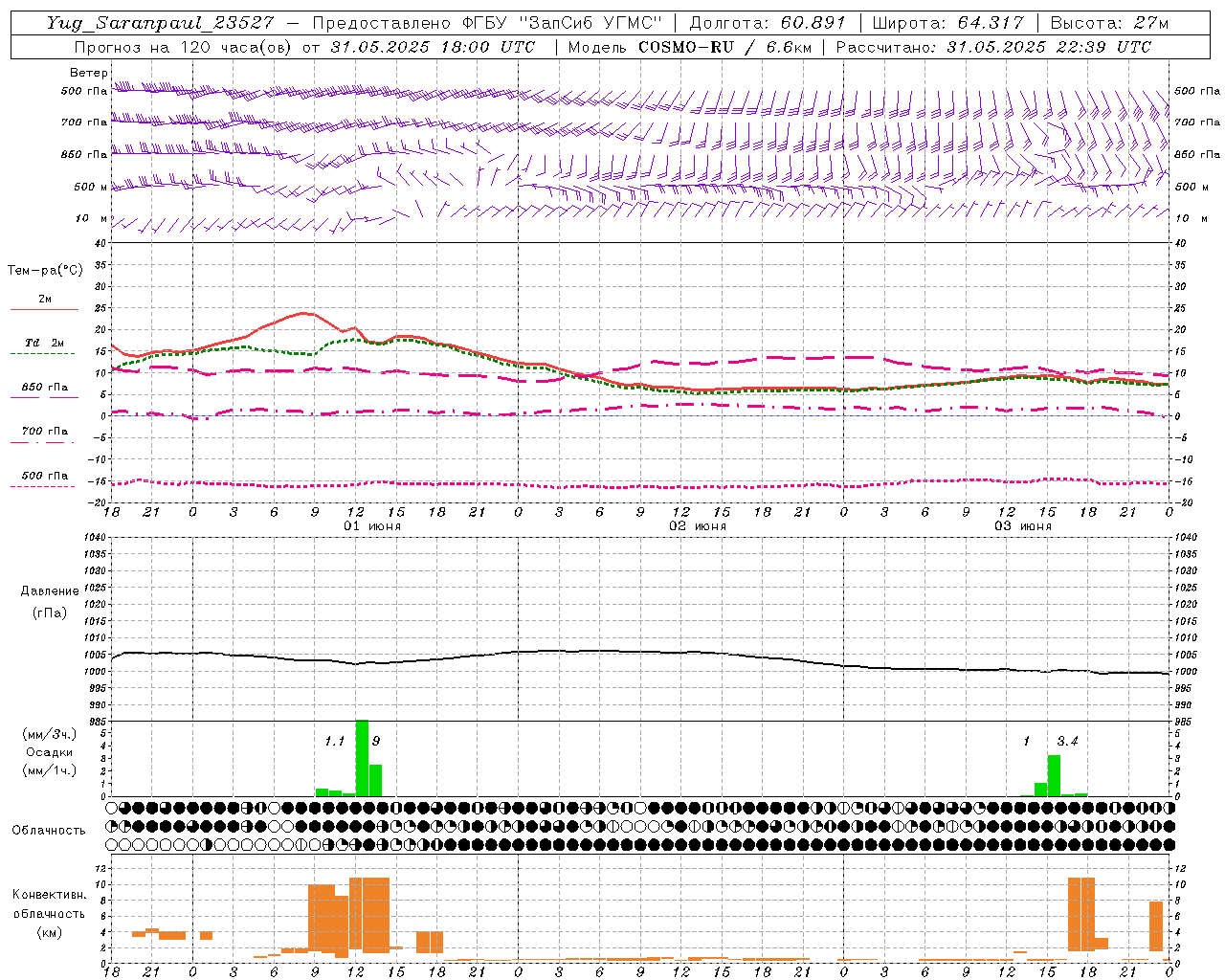Screen dimensions: 1225x980
Task: Click the (мм/1ч.) precipitation unit label
Action: click(x=50, y=770)
